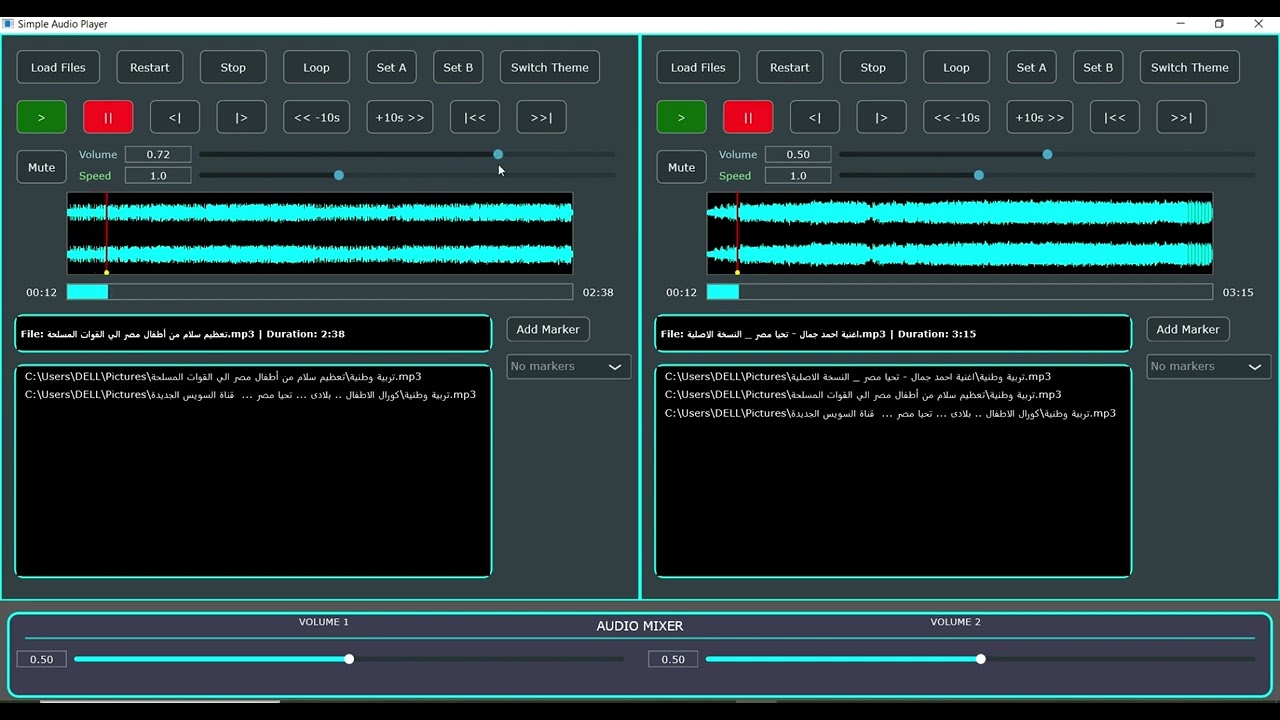Open the left player's No markers dropdown
This screenshot has width=1280, height=720.
pyautogui.click(x=568, y=366)
